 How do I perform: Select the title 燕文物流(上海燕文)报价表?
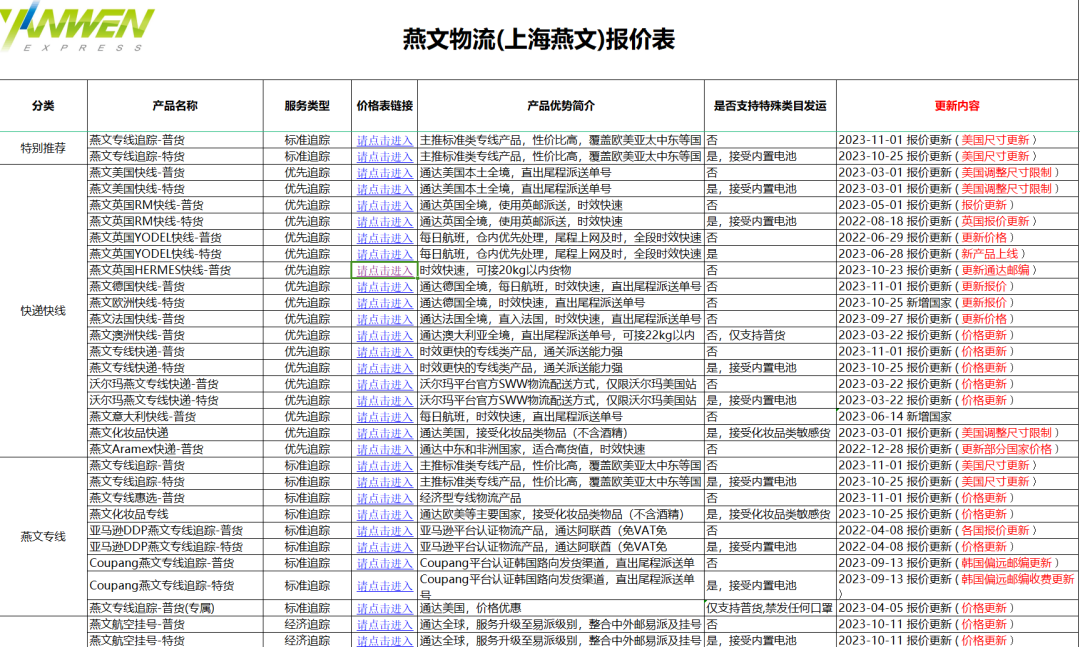pyautogui.click(x=539, y=39)
